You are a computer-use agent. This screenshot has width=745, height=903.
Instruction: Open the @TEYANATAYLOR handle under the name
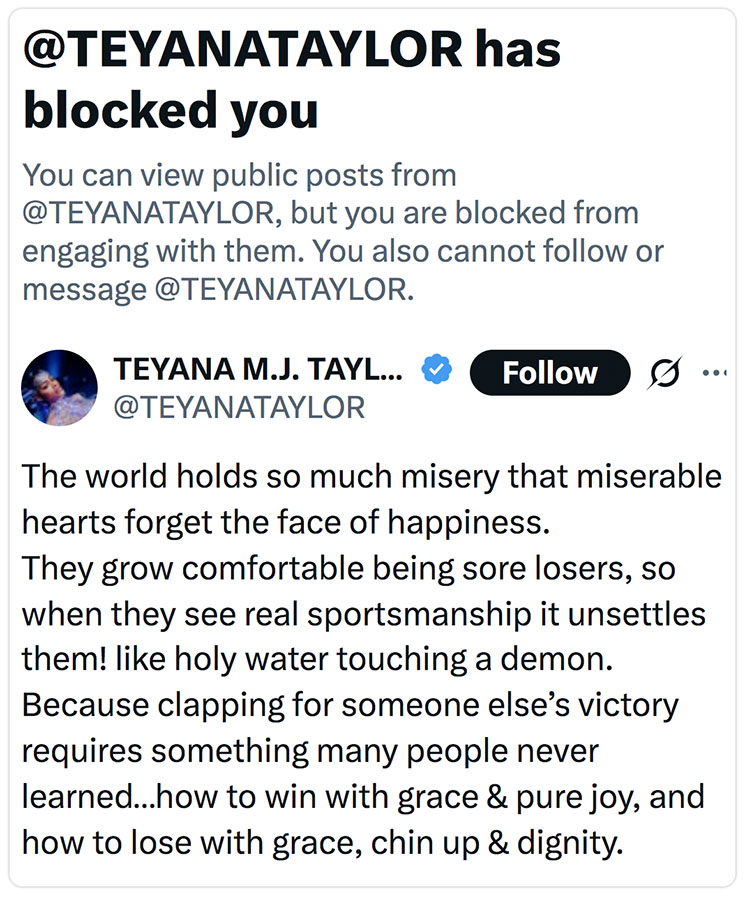(245, 407)
